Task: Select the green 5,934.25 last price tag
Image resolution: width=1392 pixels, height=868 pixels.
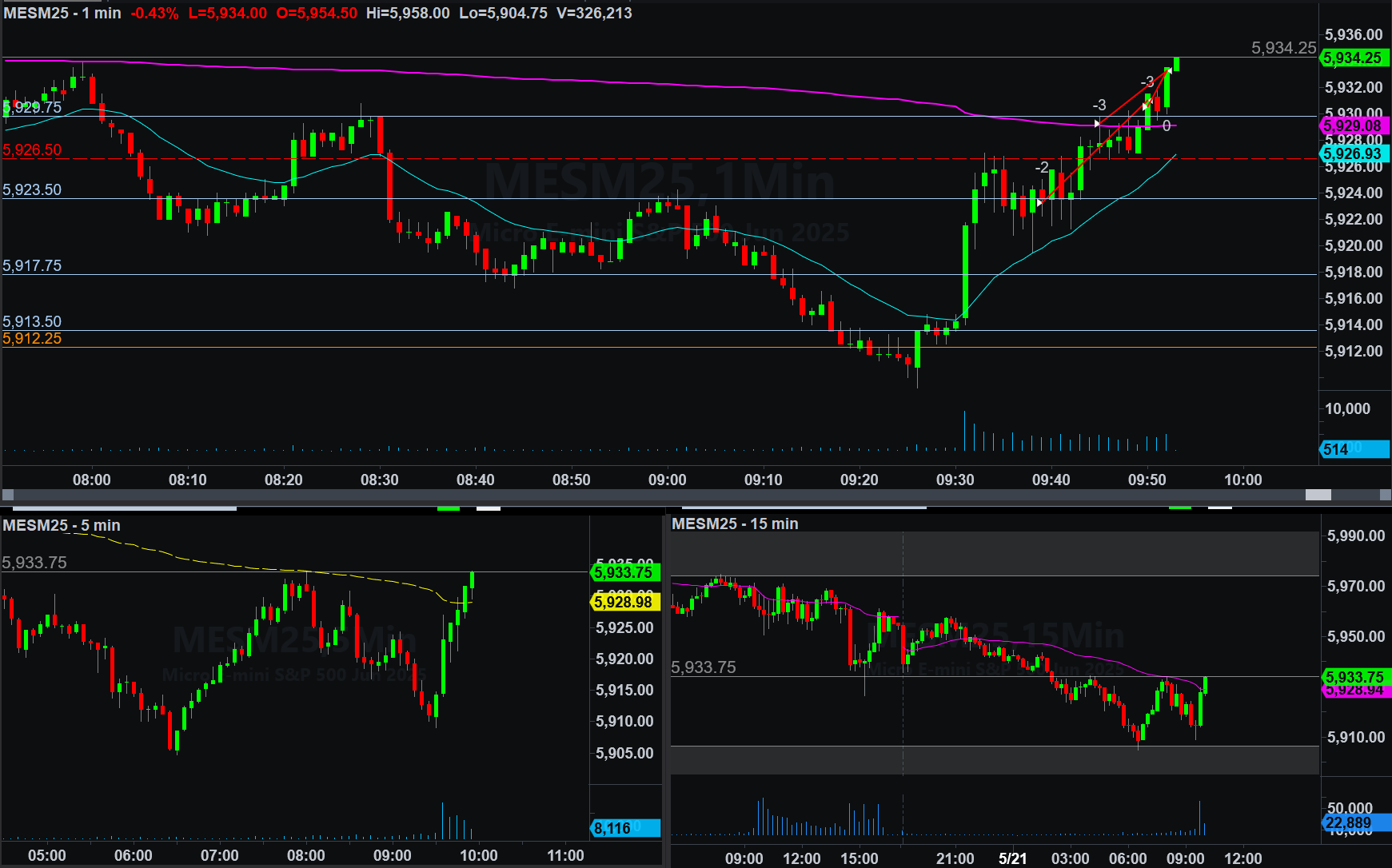Action: pos(1353,58)
